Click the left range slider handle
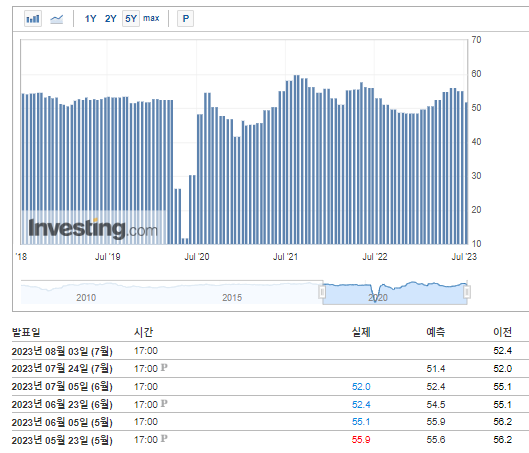Viewport: 529px width, 453px height. point(322,292)
